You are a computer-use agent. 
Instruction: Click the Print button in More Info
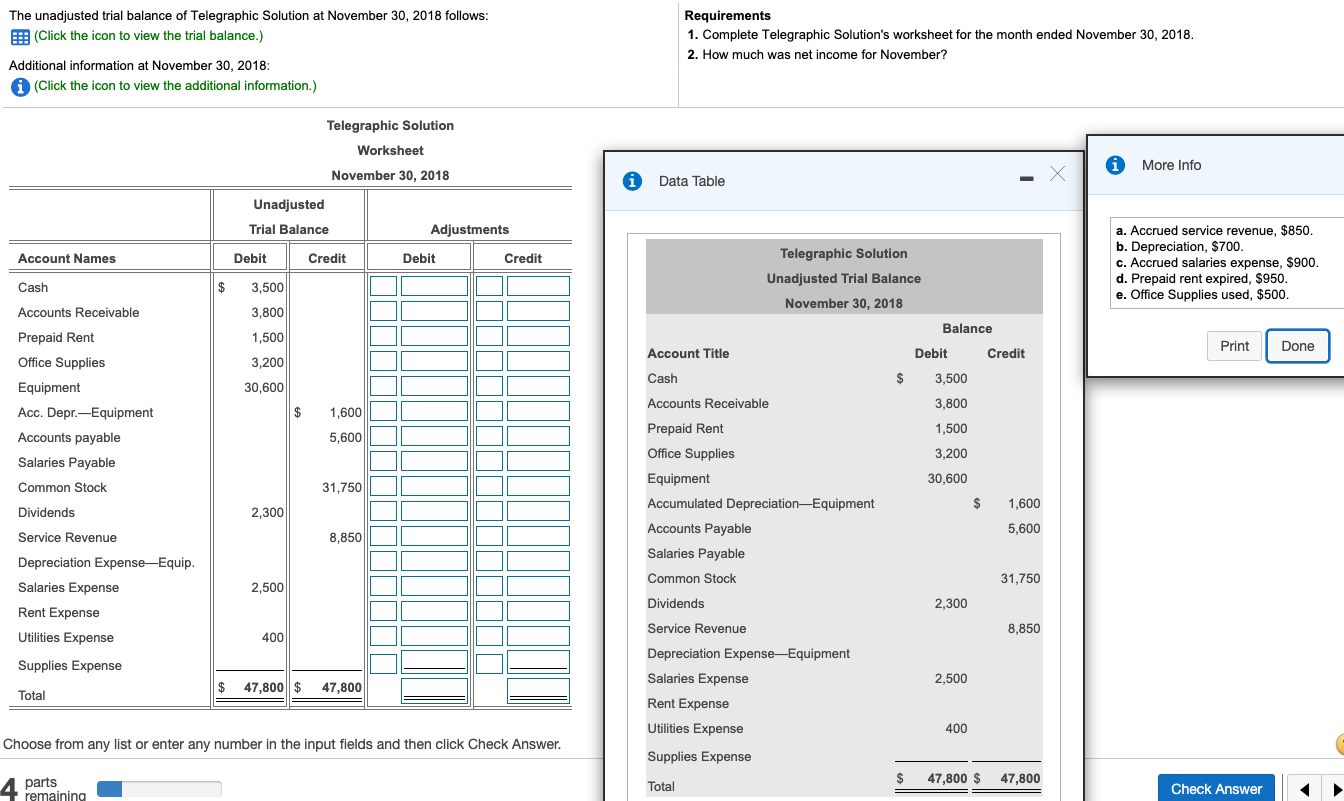tap(1234, 346)
